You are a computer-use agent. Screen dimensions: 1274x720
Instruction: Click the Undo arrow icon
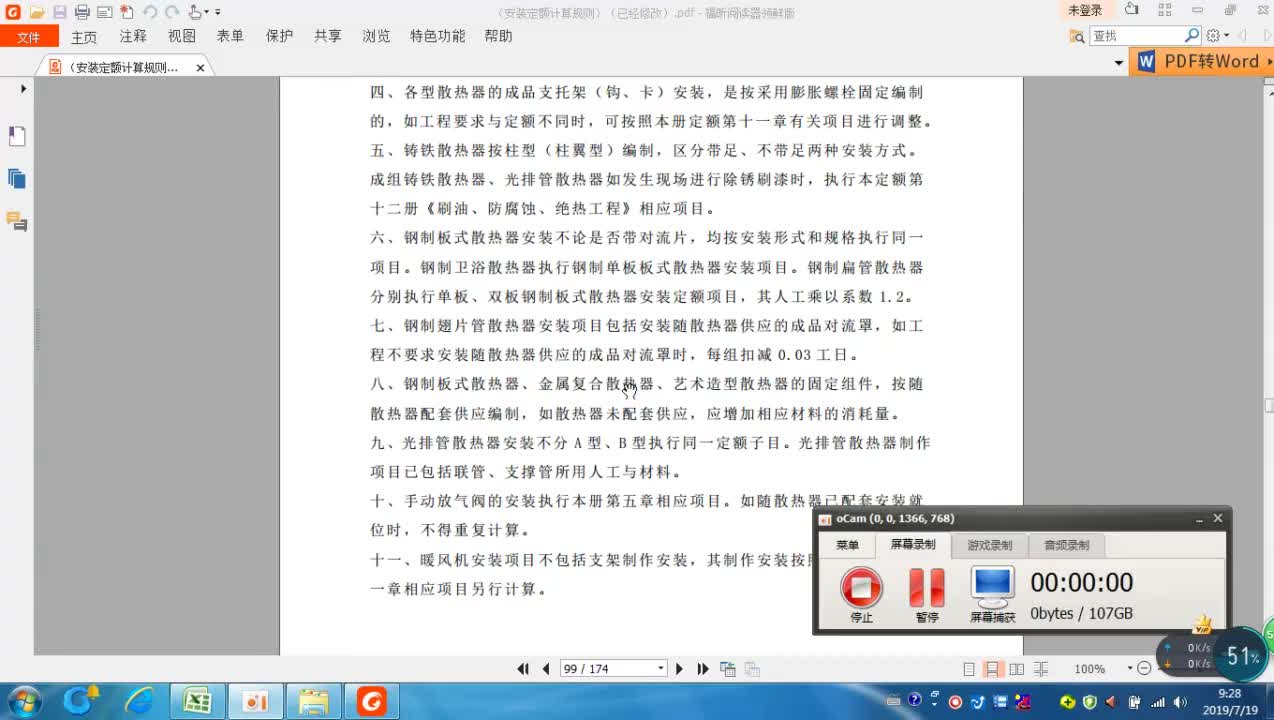pos(150,12)
